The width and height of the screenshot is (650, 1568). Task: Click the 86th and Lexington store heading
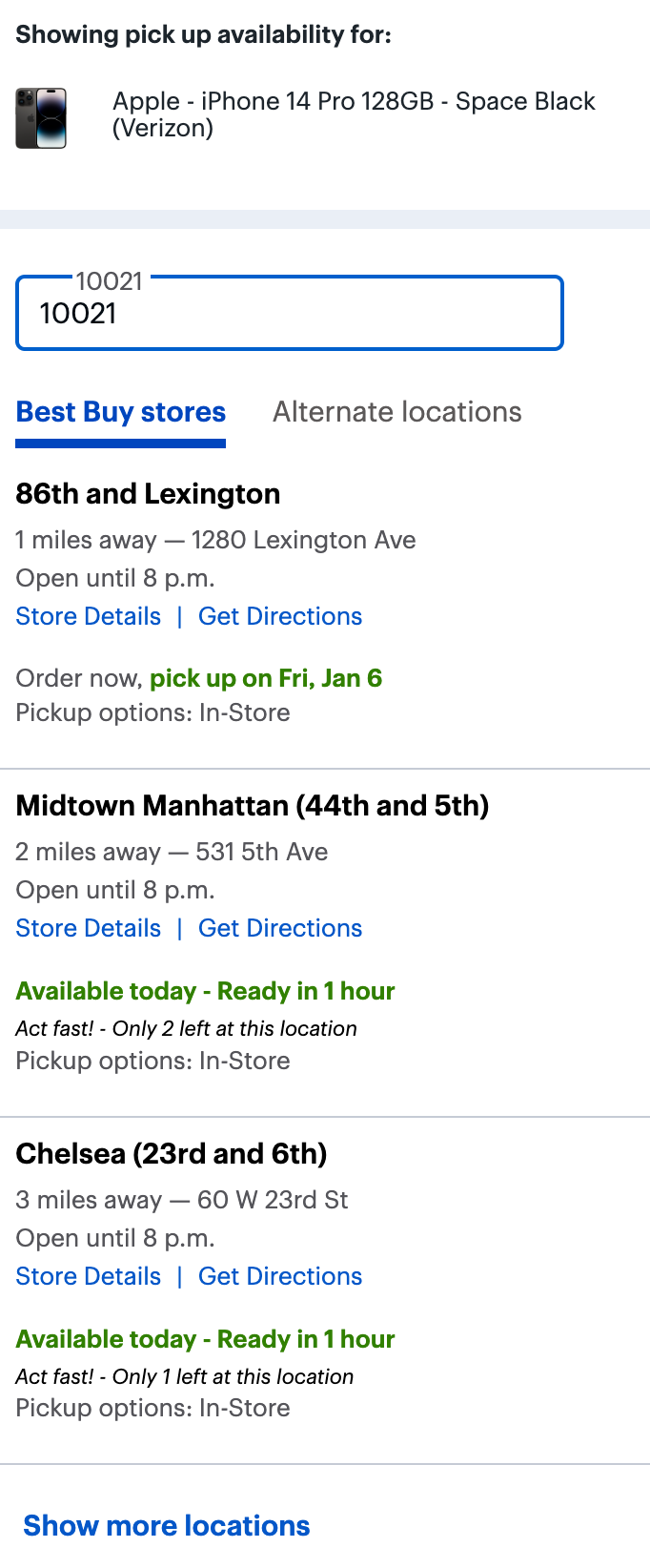pyautogui.click(x=148, y=494)
